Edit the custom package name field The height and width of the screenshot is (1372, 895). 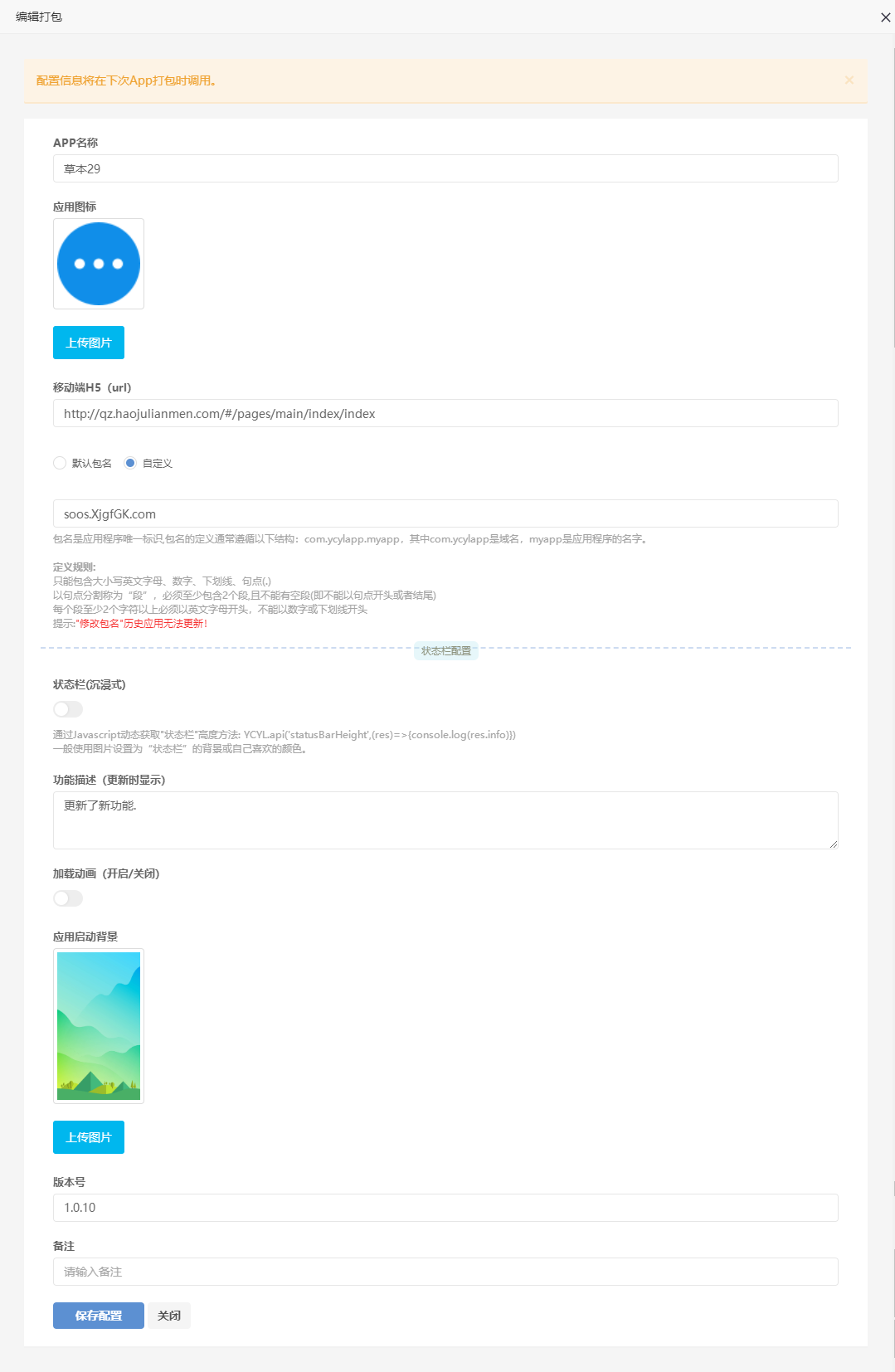tap(445, 513)
